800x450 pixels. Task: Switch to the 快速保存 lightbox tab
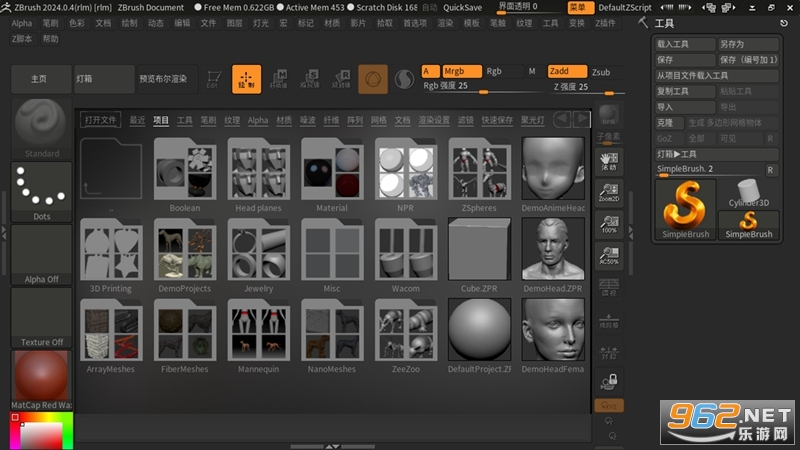pos(497,120)
